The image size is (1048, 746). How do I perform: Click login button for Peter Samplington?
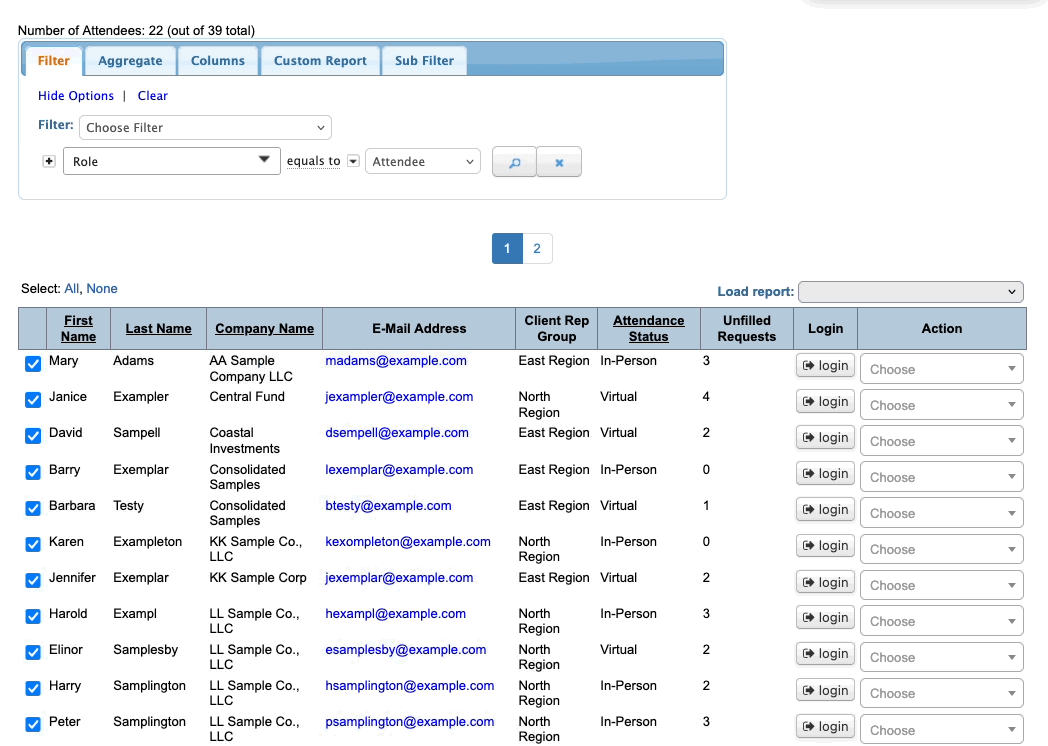[x=825, y=727]
